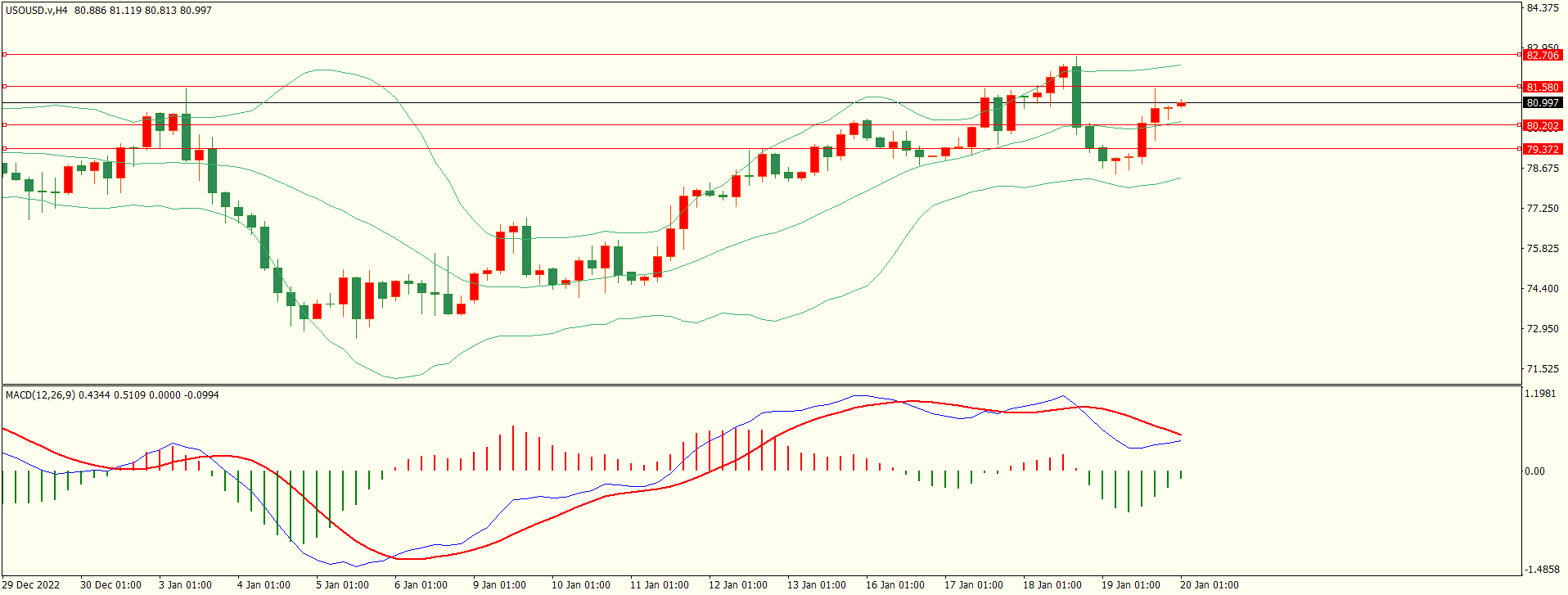Select the 81.580 price level label
1568x595 pixels.
1542,87
